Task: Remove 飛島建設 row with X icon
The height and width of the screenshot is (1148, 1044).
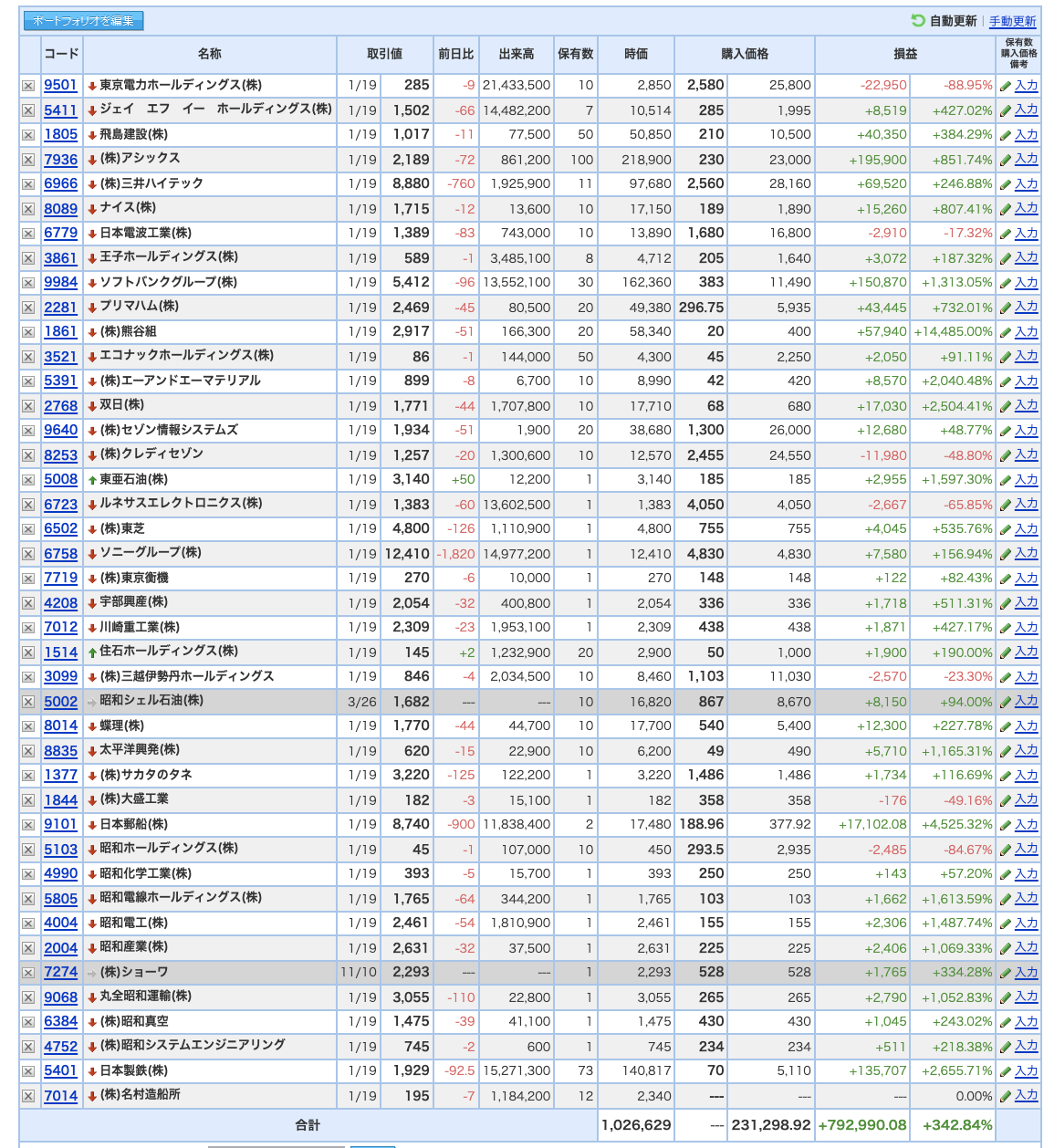Action: (x=28, y=135)
